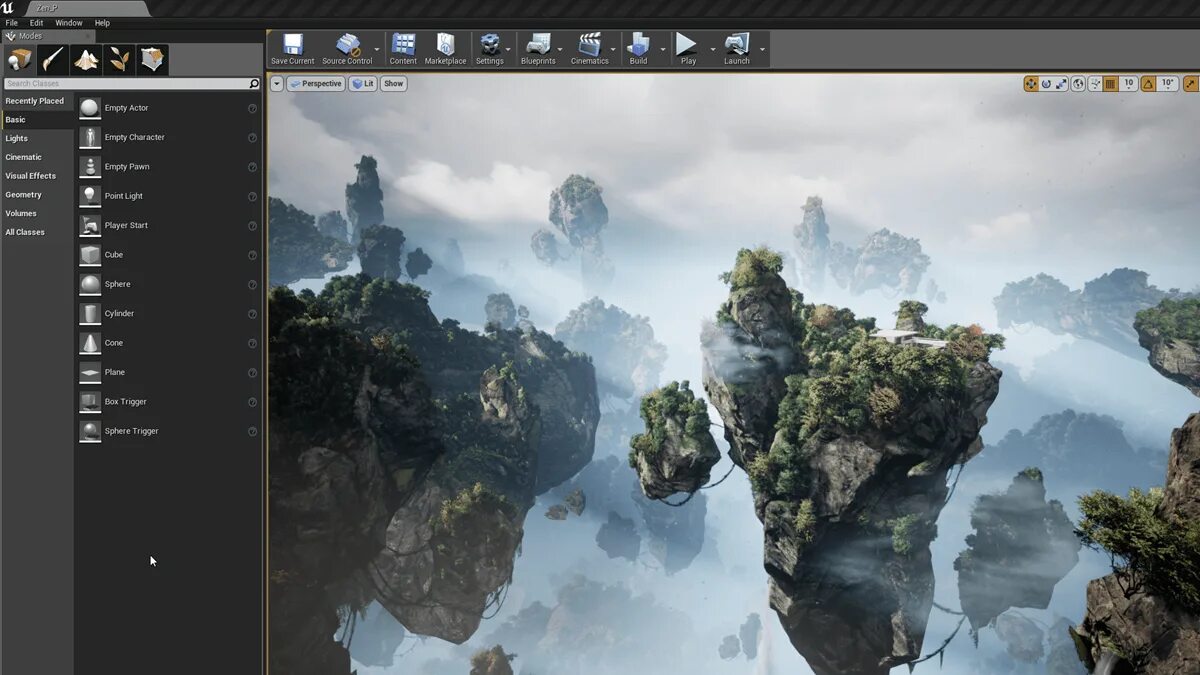
Task: Toggle rotation snapping triangle icon
Action: point(1148,84)
